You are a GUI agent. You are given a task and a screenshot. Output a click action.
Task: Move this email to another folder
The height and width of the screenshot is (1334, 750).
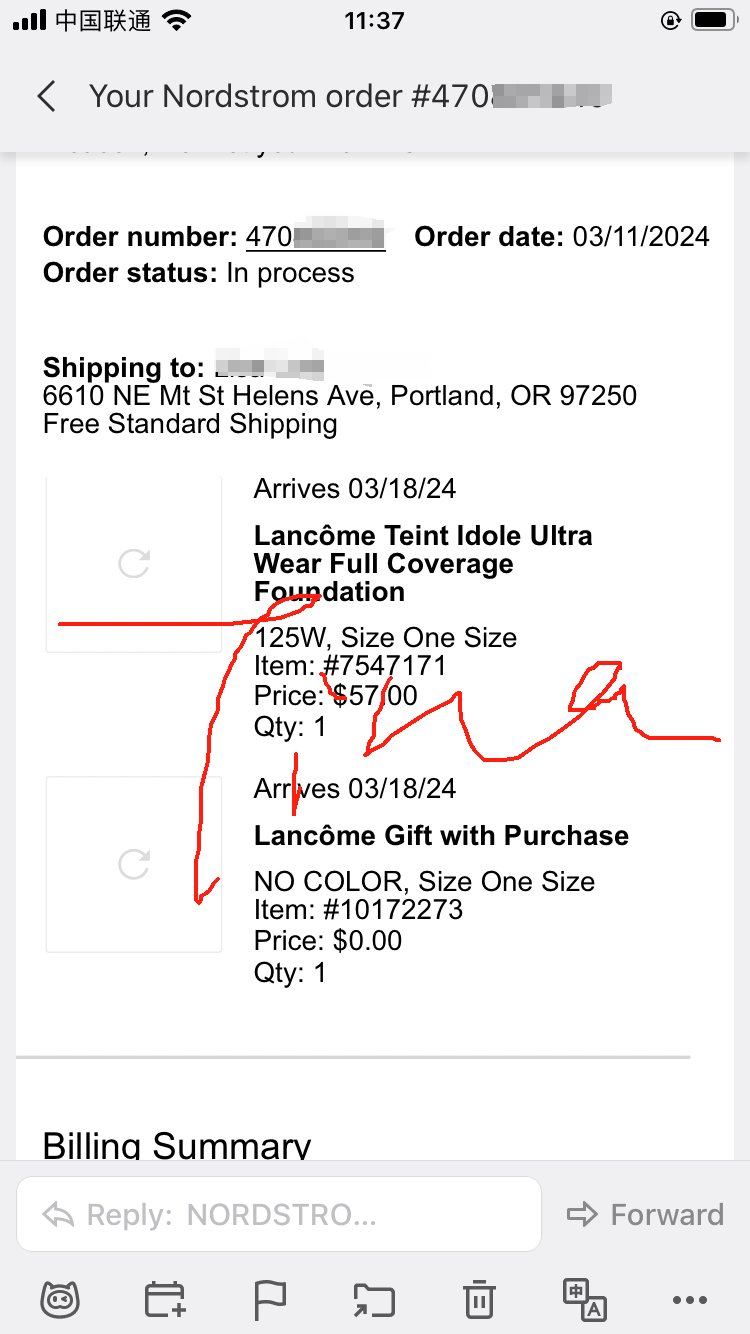coord(374,1299)
